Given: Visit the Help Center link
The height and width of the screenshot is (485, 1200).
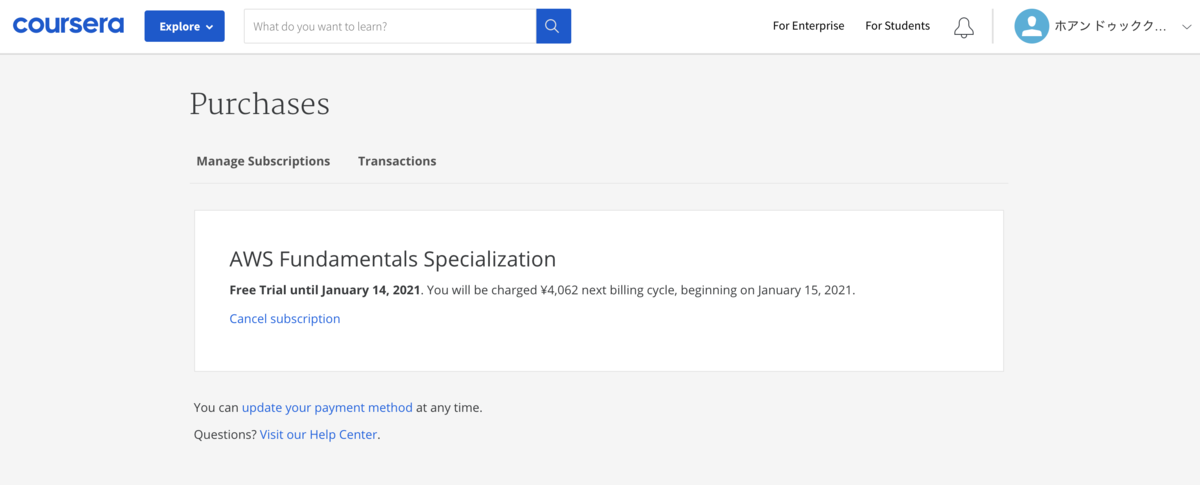Looking at the screenshot, I should click(319, 435).
